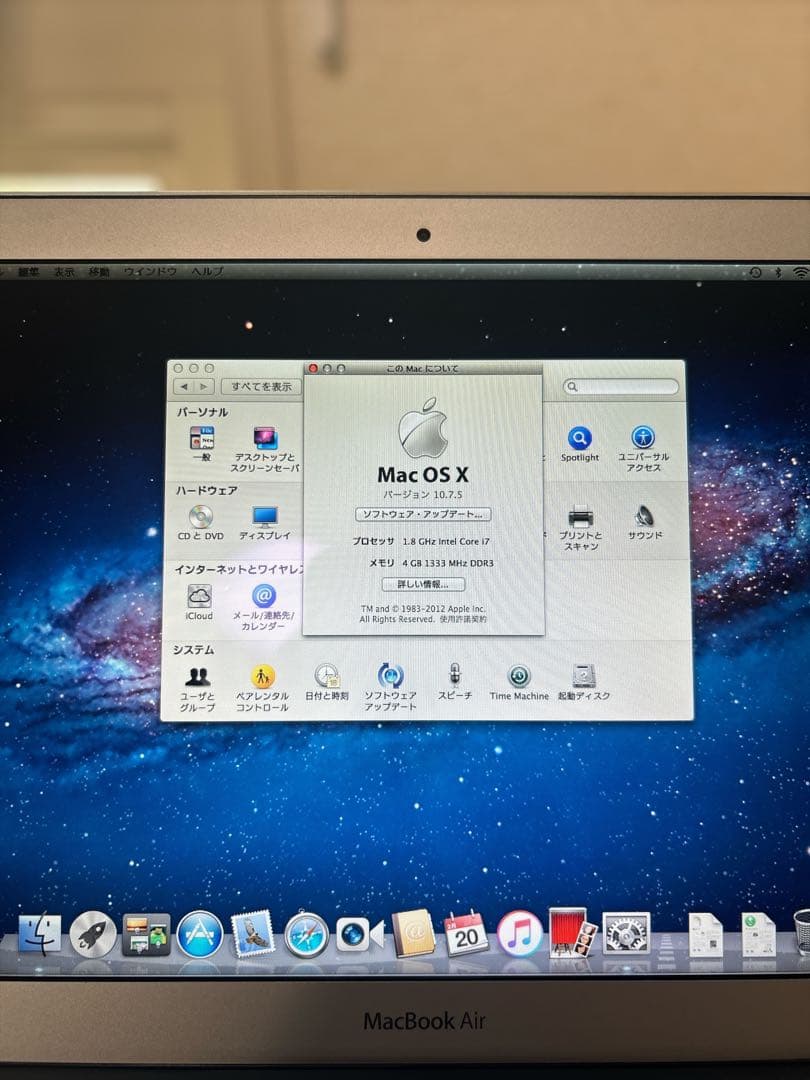Open the ウインドウ menu
This screenshot has width=810, height=1080.
[x=150, y=271]
